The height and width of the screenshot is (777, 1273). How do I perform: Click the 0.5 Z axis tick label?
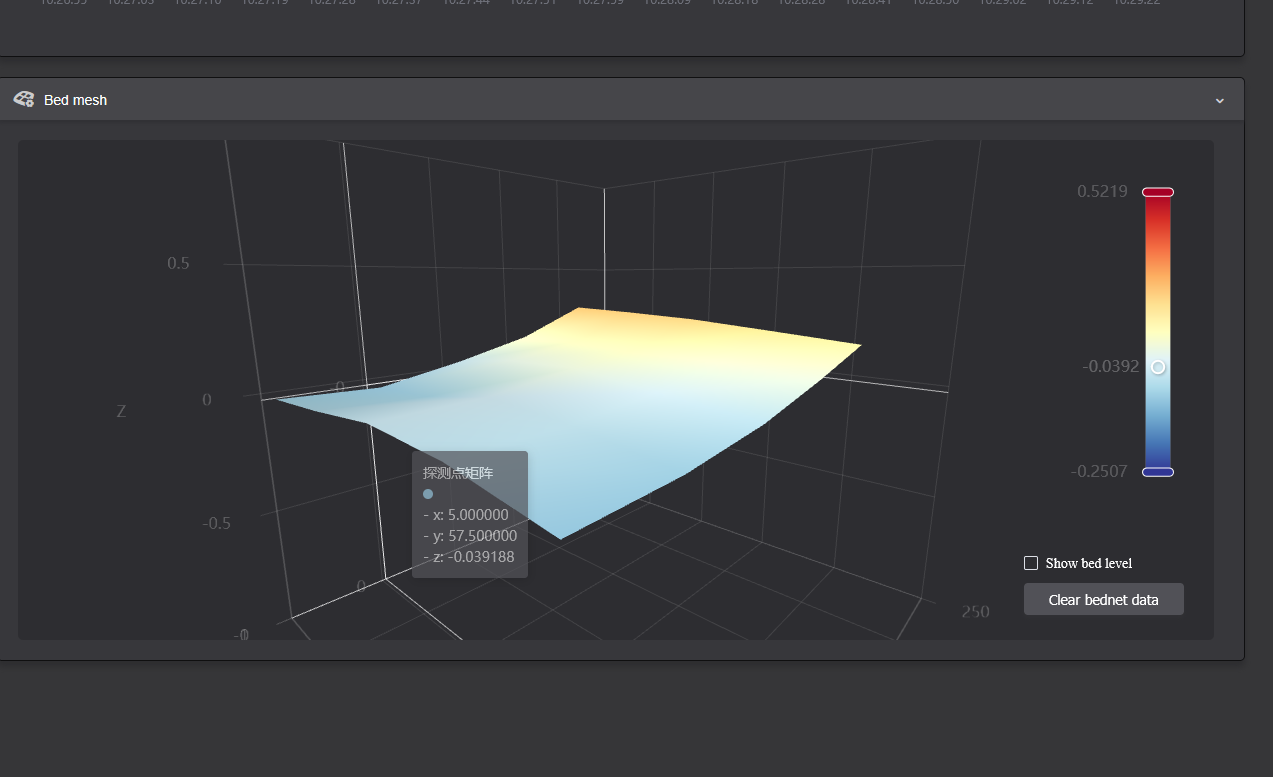[178, 263]
